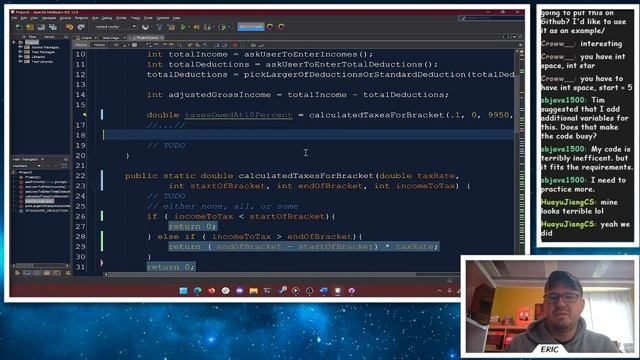Screen dimensions: 640x360
Task: Show hidden system tray icons with the chevron
Action: coord(439,291)
